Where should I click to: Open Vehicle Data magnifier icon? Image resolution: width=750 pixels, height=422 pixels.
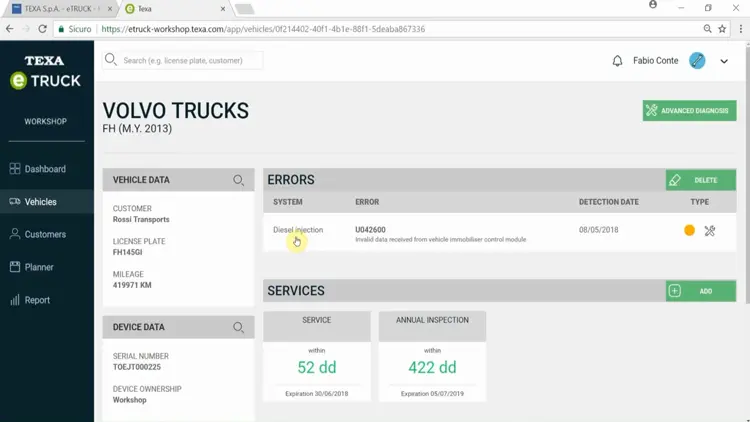(238, 180)
